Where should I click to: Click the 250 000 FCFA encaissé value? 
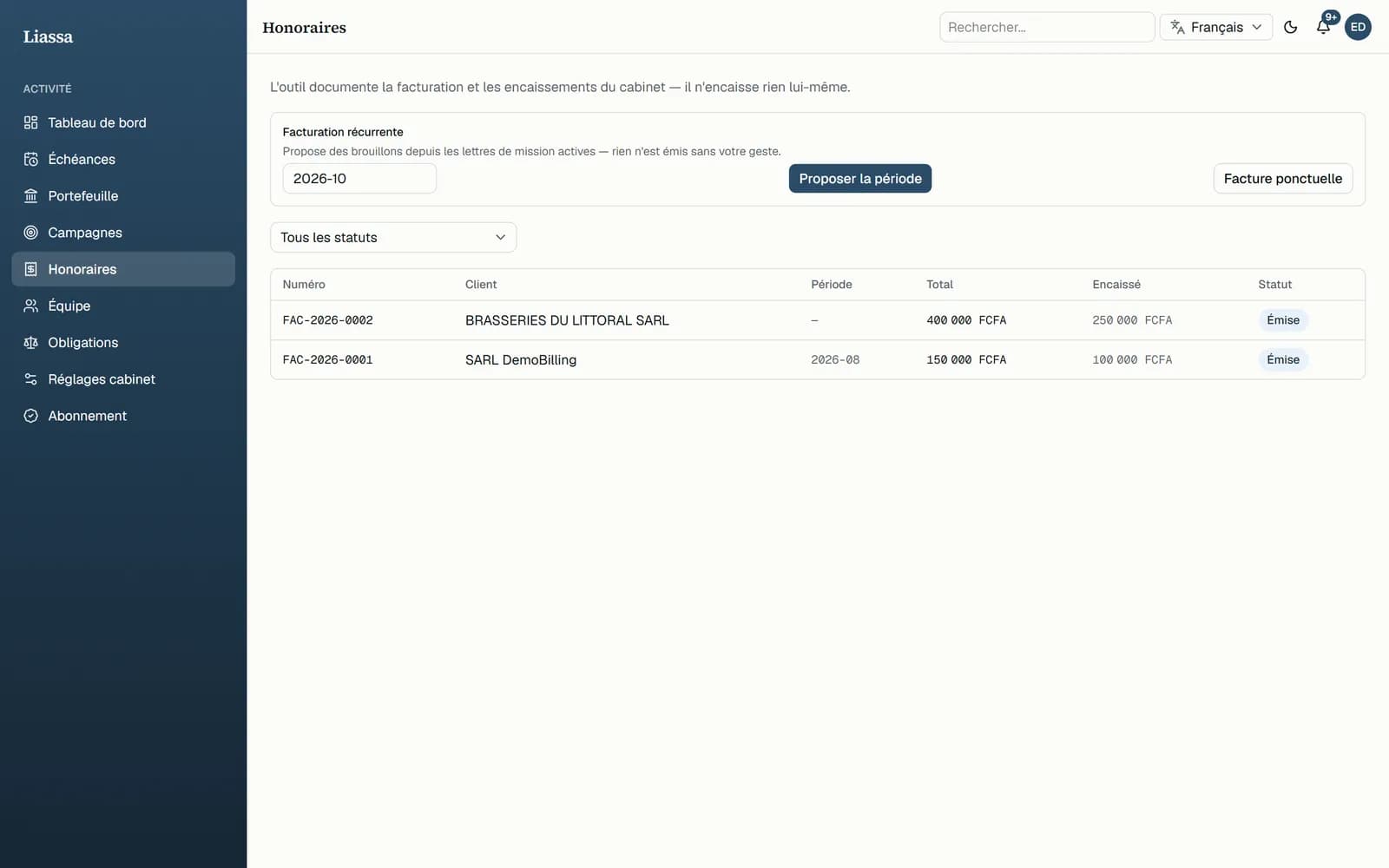(1132, 320)
